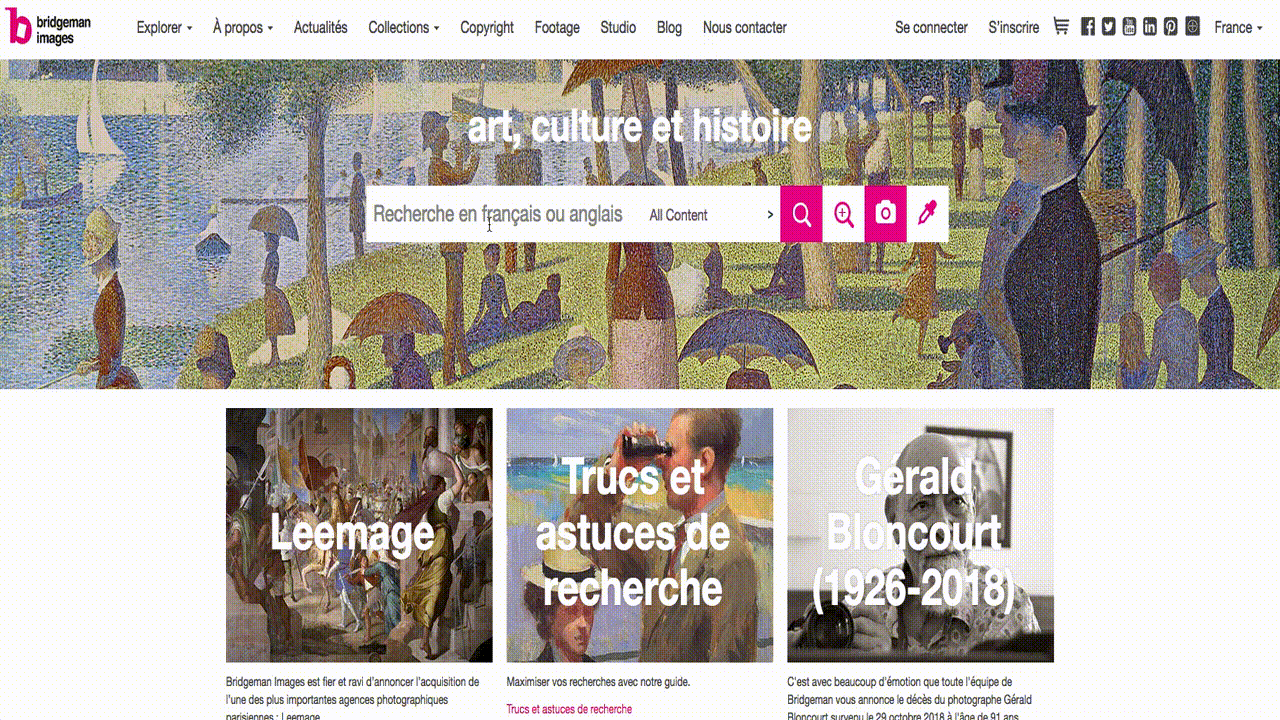Open advanced search with plus magnifier icon
1280x720 pixels.
coord(843,214)
